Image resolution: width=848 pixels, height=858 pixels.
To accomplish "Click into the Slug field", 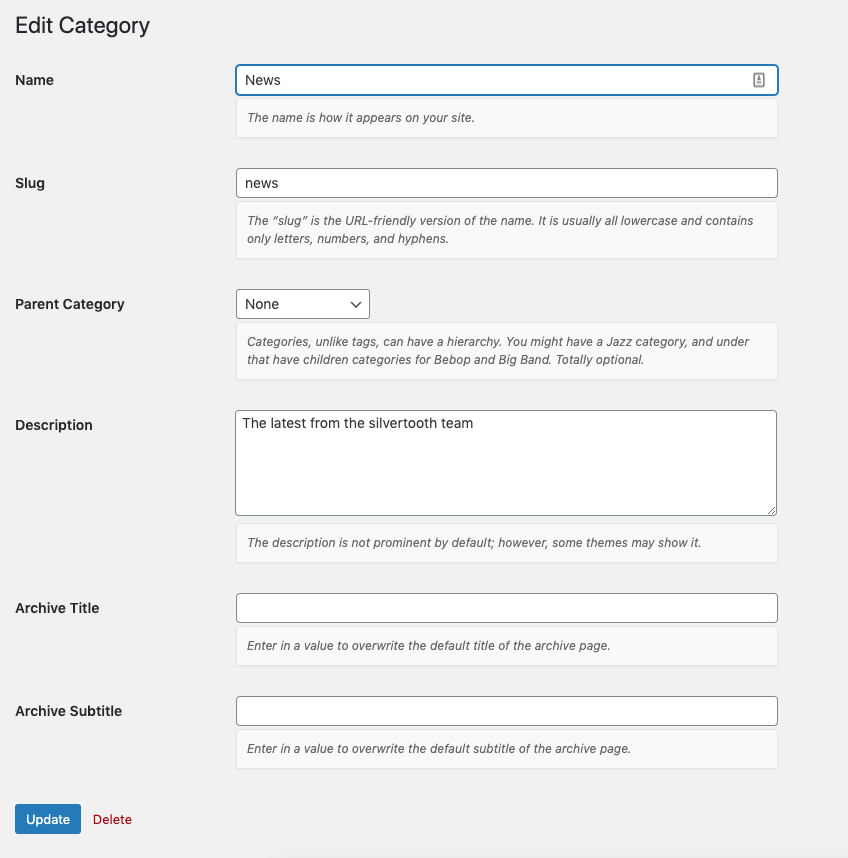I will tap(507, 183).
